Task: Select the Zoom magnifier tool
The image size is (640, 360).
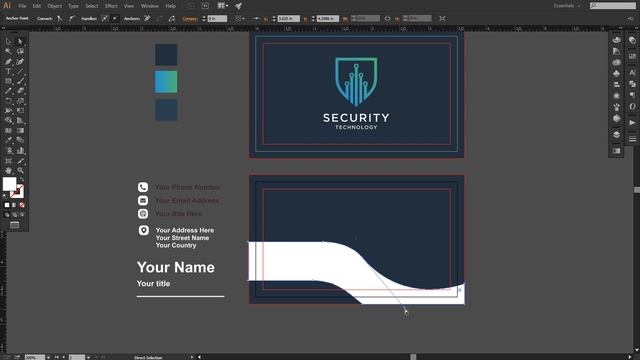Action: coord(20,171)
